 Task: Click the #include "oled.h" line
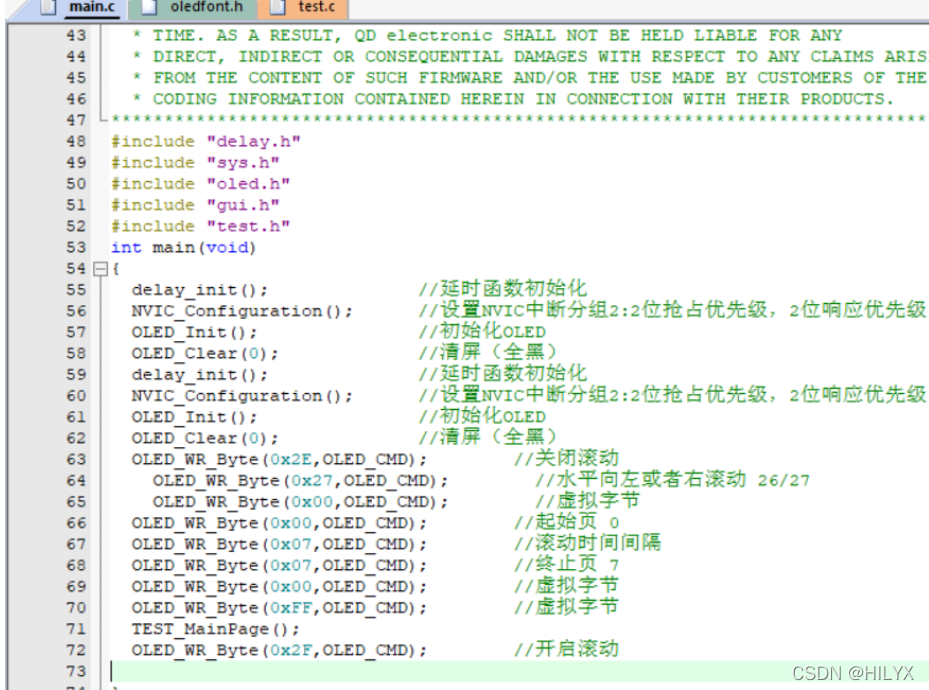coord(200,184)
